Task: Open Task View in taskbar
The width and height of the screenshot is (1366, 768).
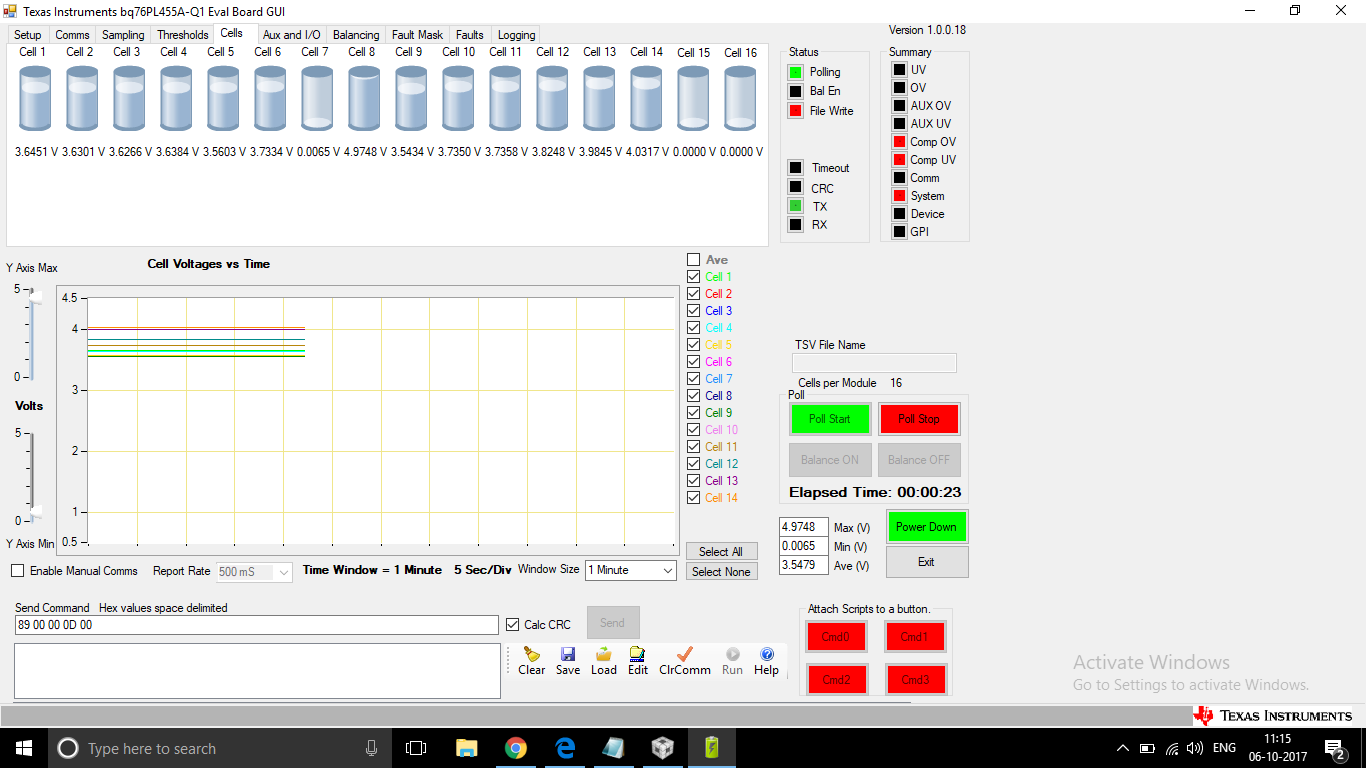Action: pyautogui.click(x=416, y=748)
